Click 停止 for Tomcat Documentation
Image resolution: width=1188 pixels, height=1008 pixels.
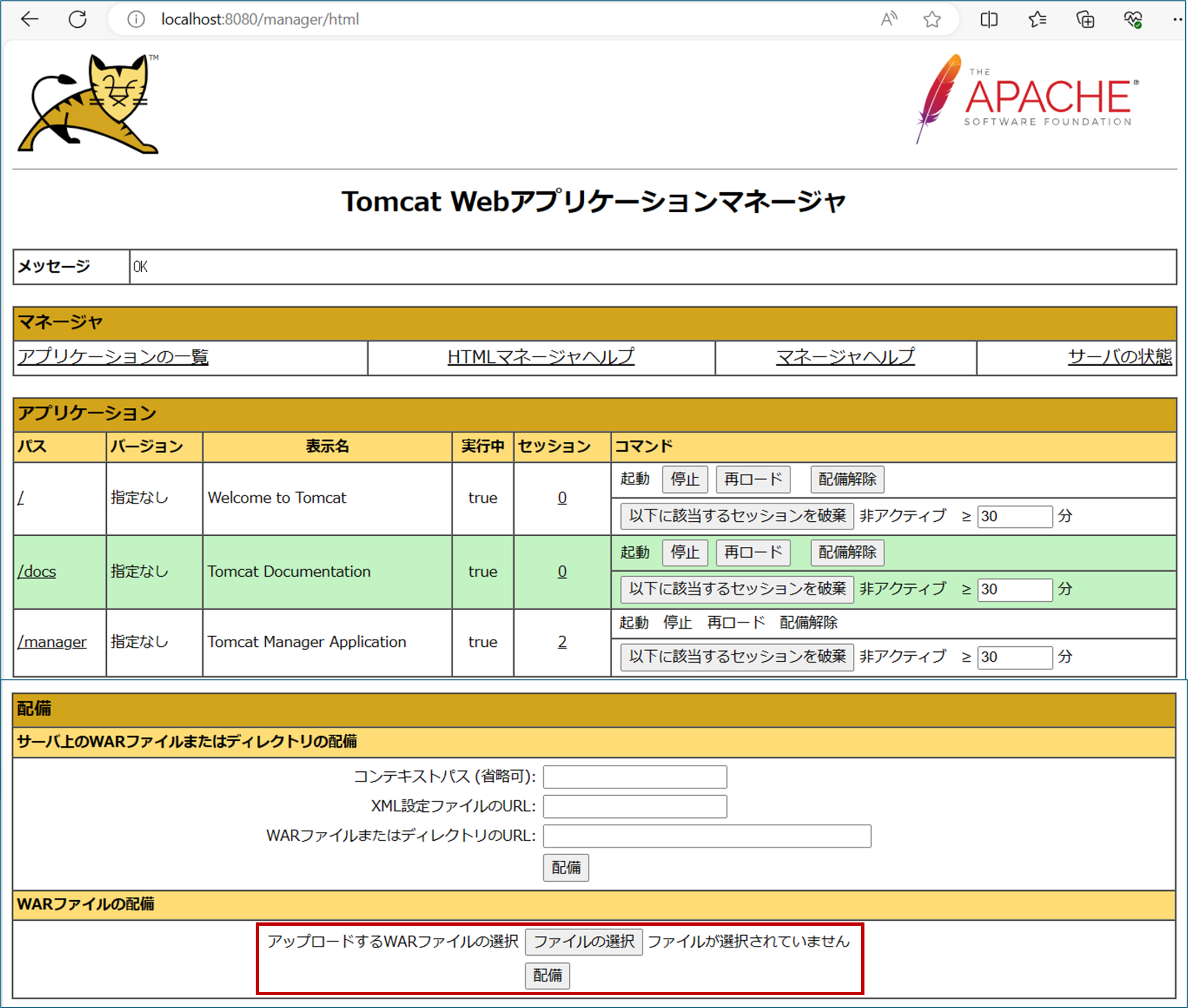click(685, 552)
